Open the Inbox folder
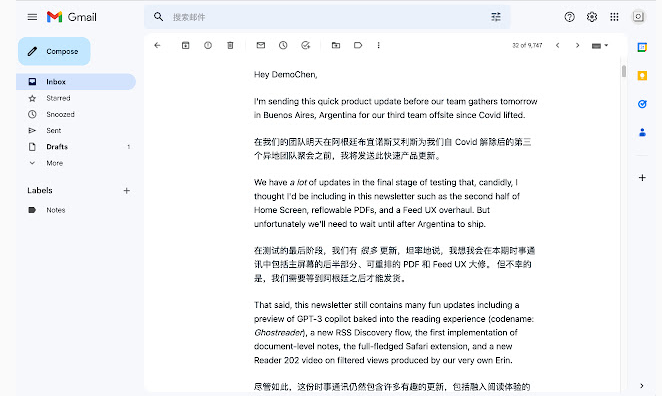This screenshot has width=662, height=396. click(76, 81)
